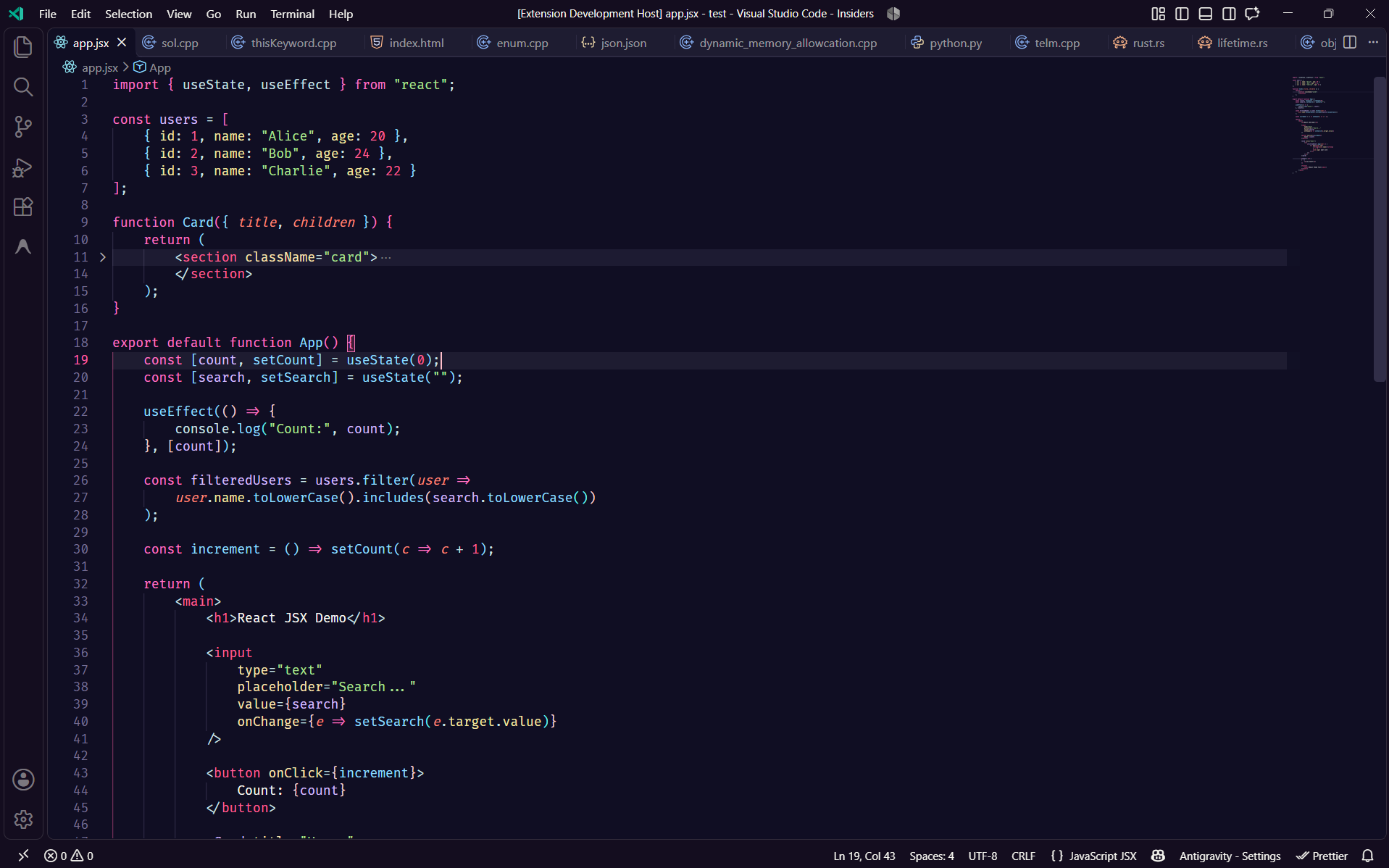Image resolution: width=1389 pixels, height=868 pixels.
Task: Click the vertical scrollbar thumb
Action: (x=1380, y=229)
